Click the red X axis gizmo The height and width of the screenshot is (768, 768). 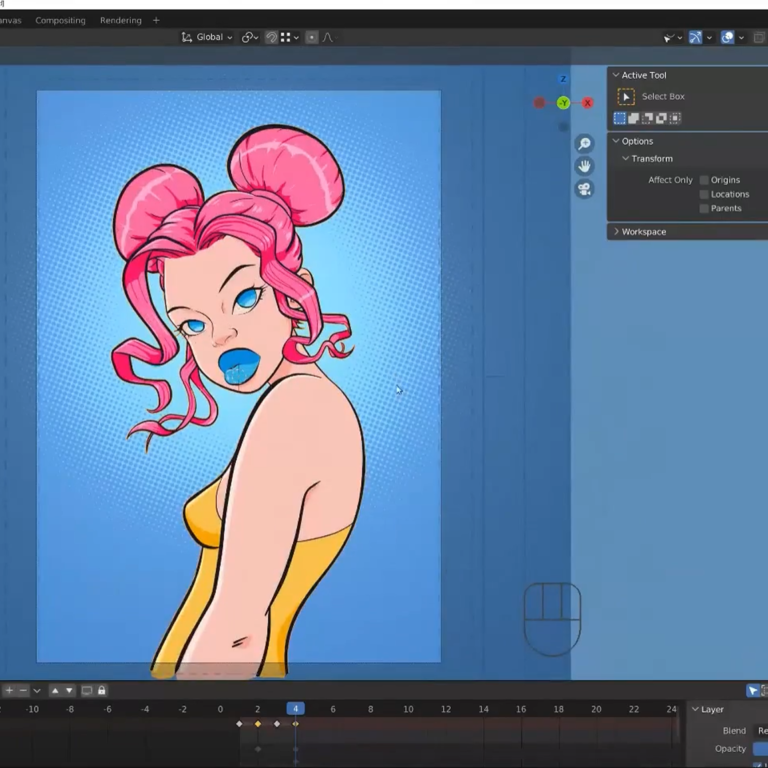click(x=587, y=103)
